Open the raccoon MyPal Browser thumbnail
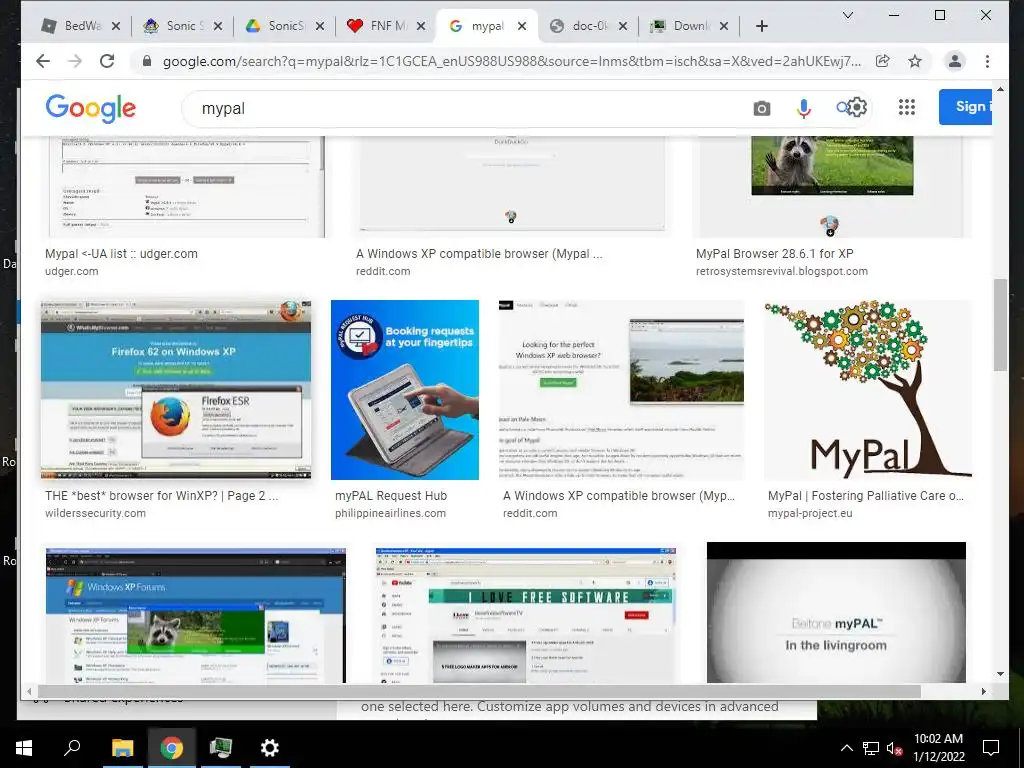Screen dimensions: 1024x768 pos(833,186)
